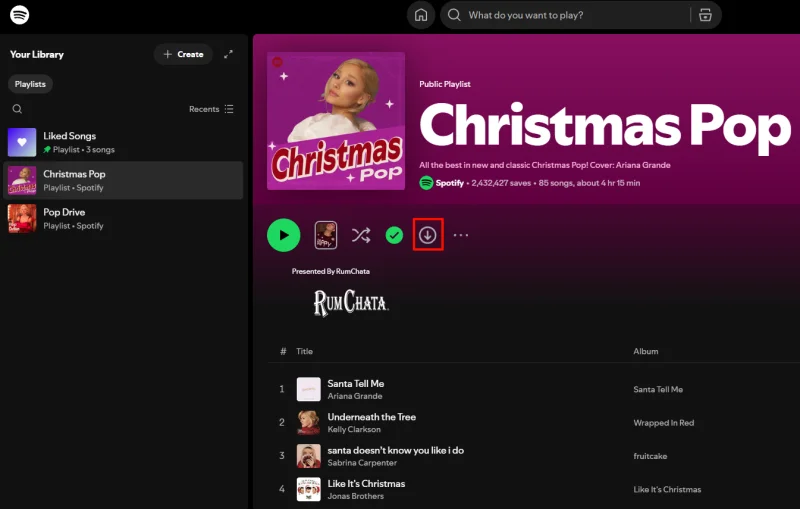800x509 pixels.
Task: Click Underneath the Tree album art
Action: tap(309, 423)
